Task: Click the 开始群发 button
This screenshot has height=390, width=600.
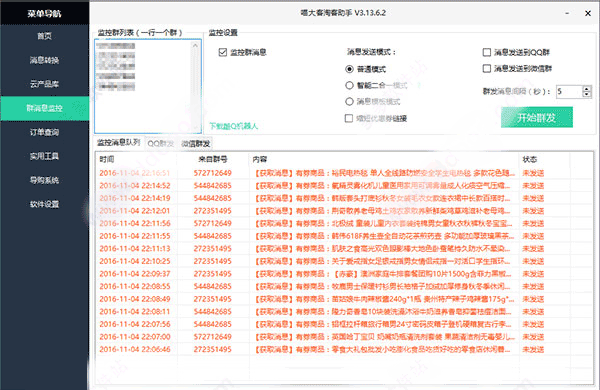Action: coord(536,117)
